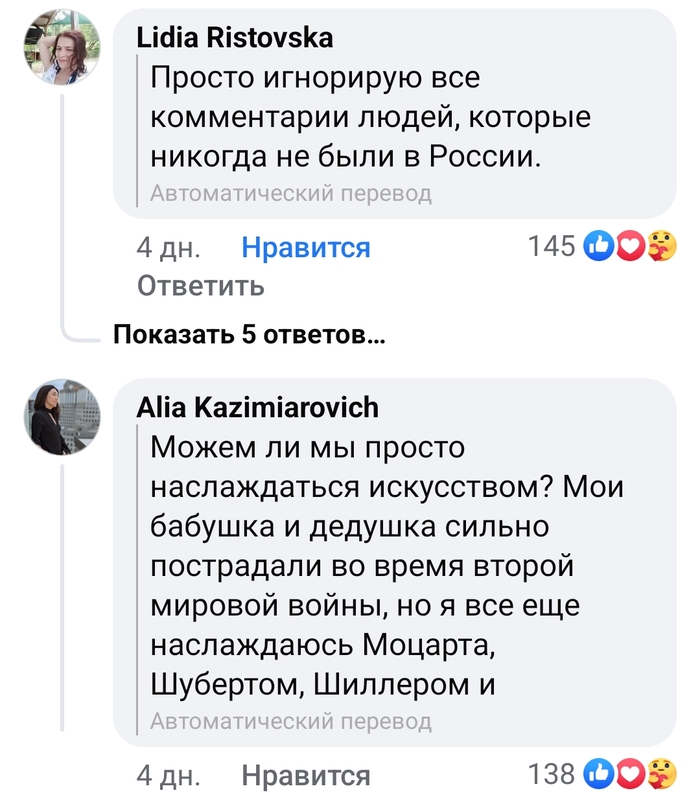Reply to Lidia's comment with Ответить
Viewport: 700px width, 795px height.
pyautogui.click(x=200, y=286)
